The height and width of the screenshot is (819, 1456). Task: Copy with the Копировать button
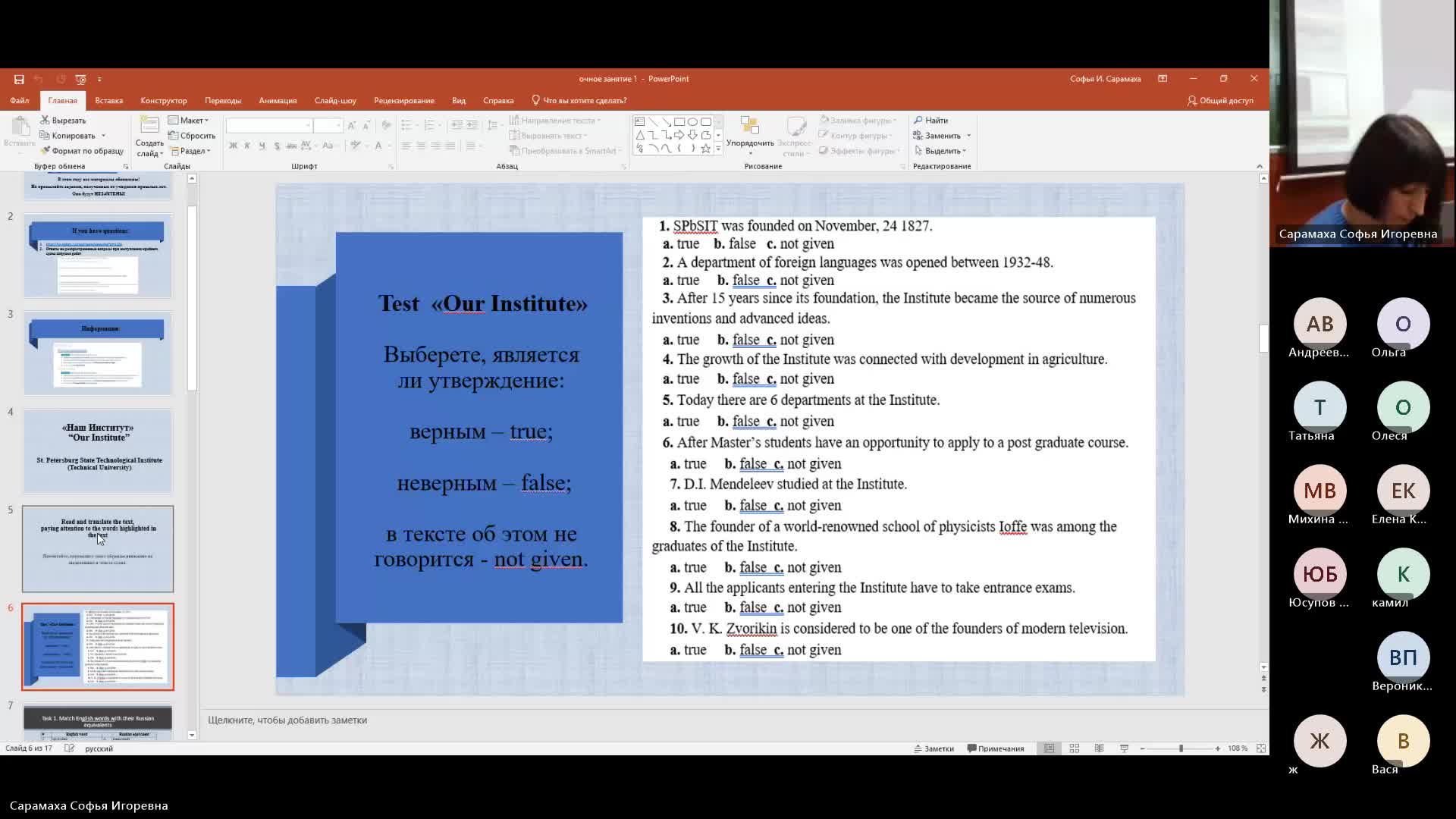(67, 136)
